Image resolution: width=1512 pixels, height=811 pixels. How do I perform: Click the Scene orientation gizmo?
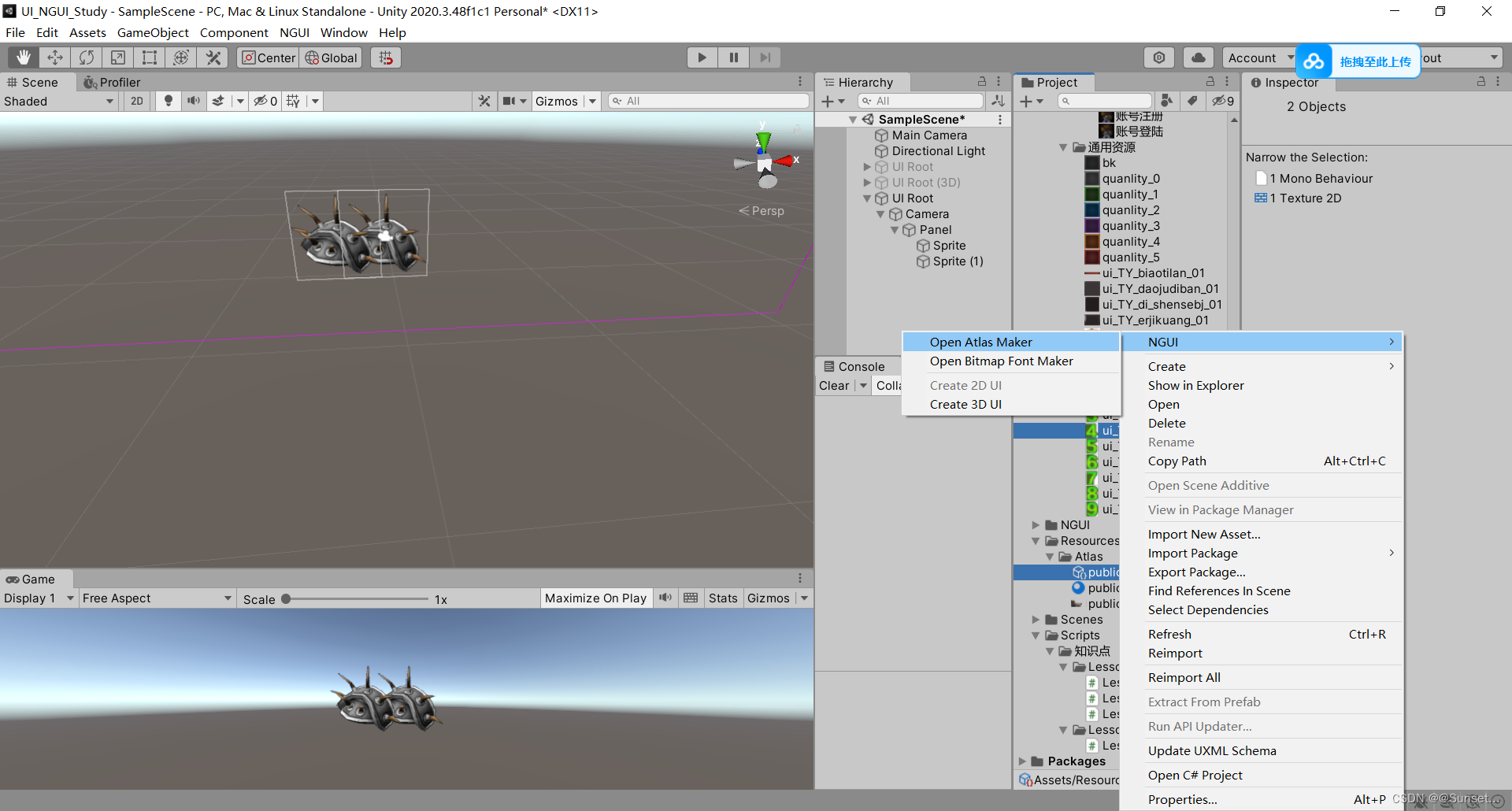click(765, 161)
